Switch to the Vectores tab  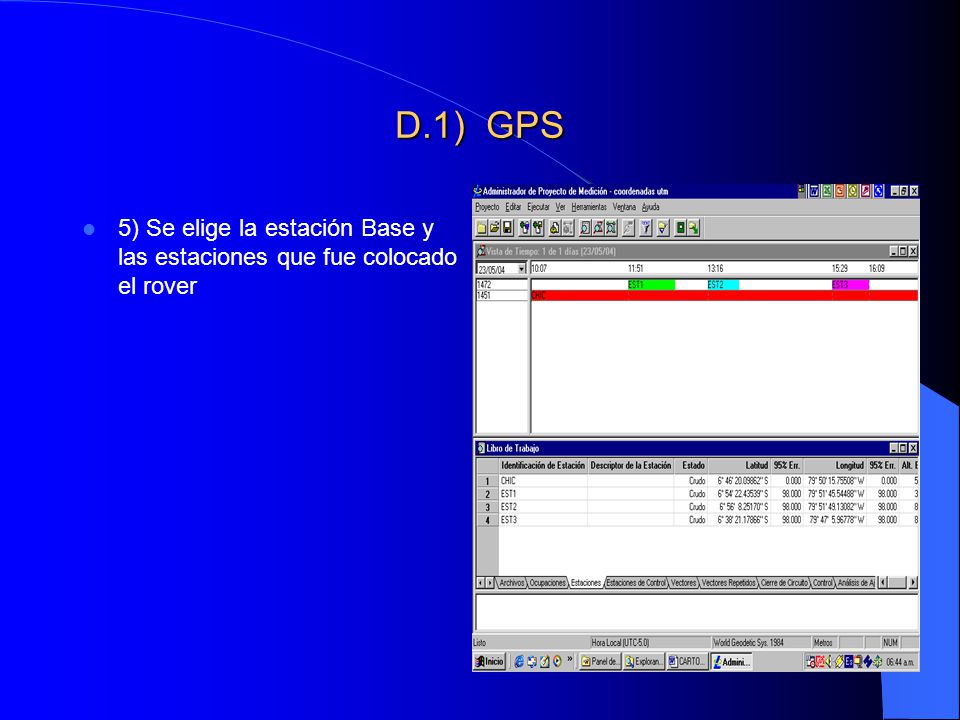(x=683, y=583)
